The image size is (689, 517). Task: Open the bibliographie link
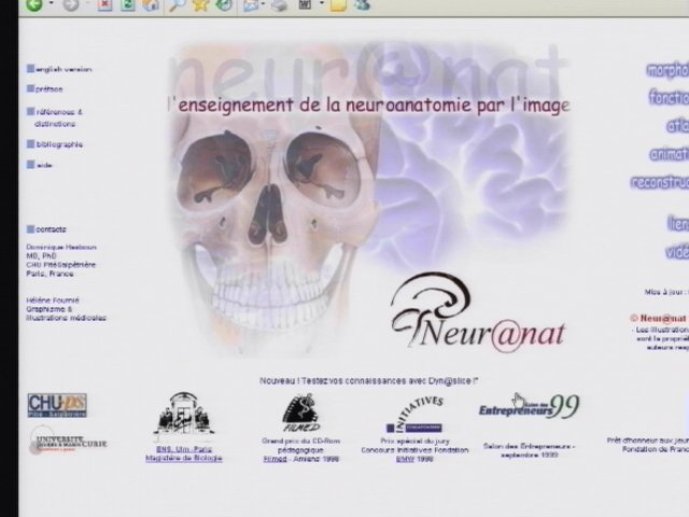tap(54, 144)
